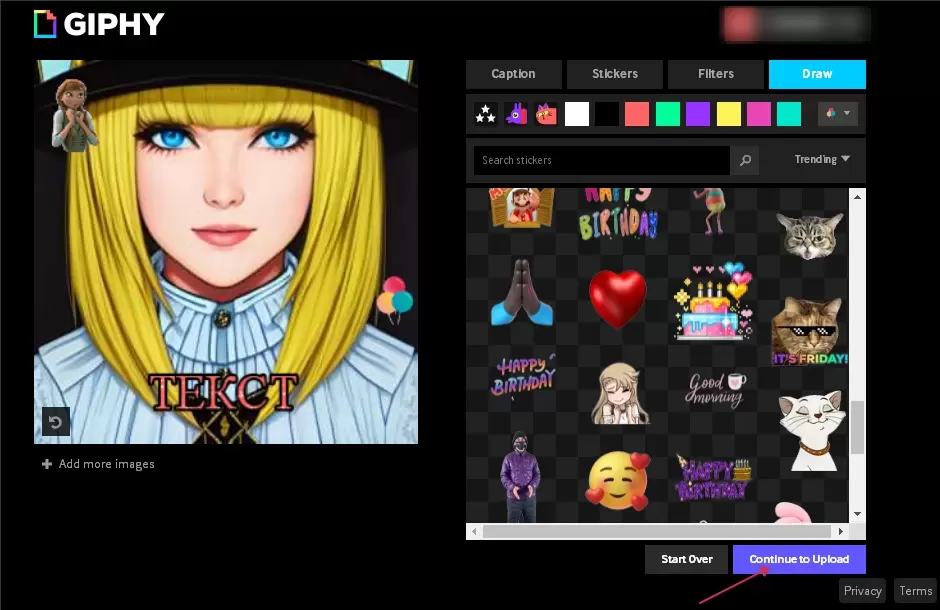Viewport: 940px width, 610px height.
Task: Click Continue to Upload
Action: [x=799, y=559]
